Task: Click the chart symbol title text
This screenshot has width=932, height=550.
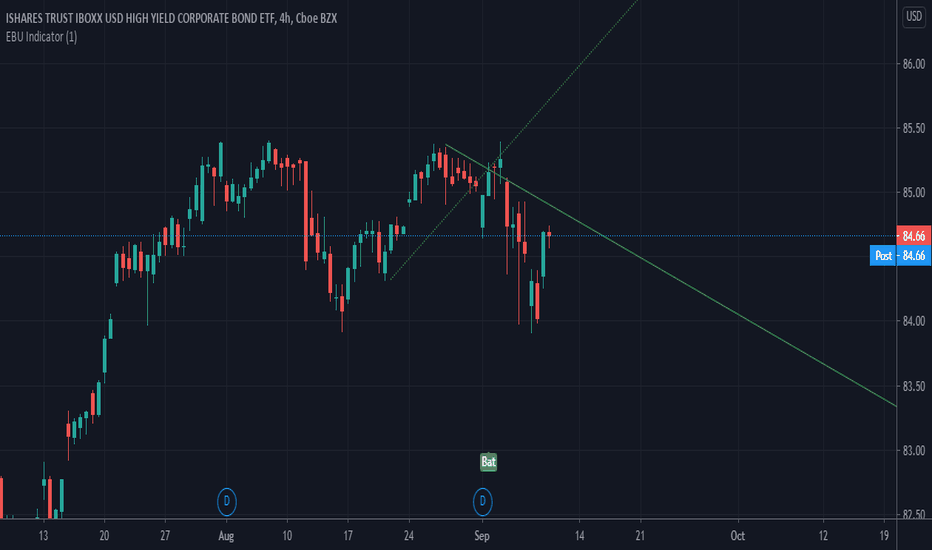Action: coord(171,18)
